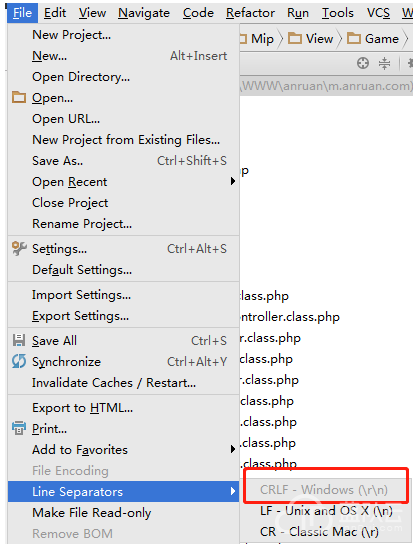The width and height of the screenshot is (413, 544).
Task: Click the Synchronize refresh arrows icon
Action: [x=19, y=361]
